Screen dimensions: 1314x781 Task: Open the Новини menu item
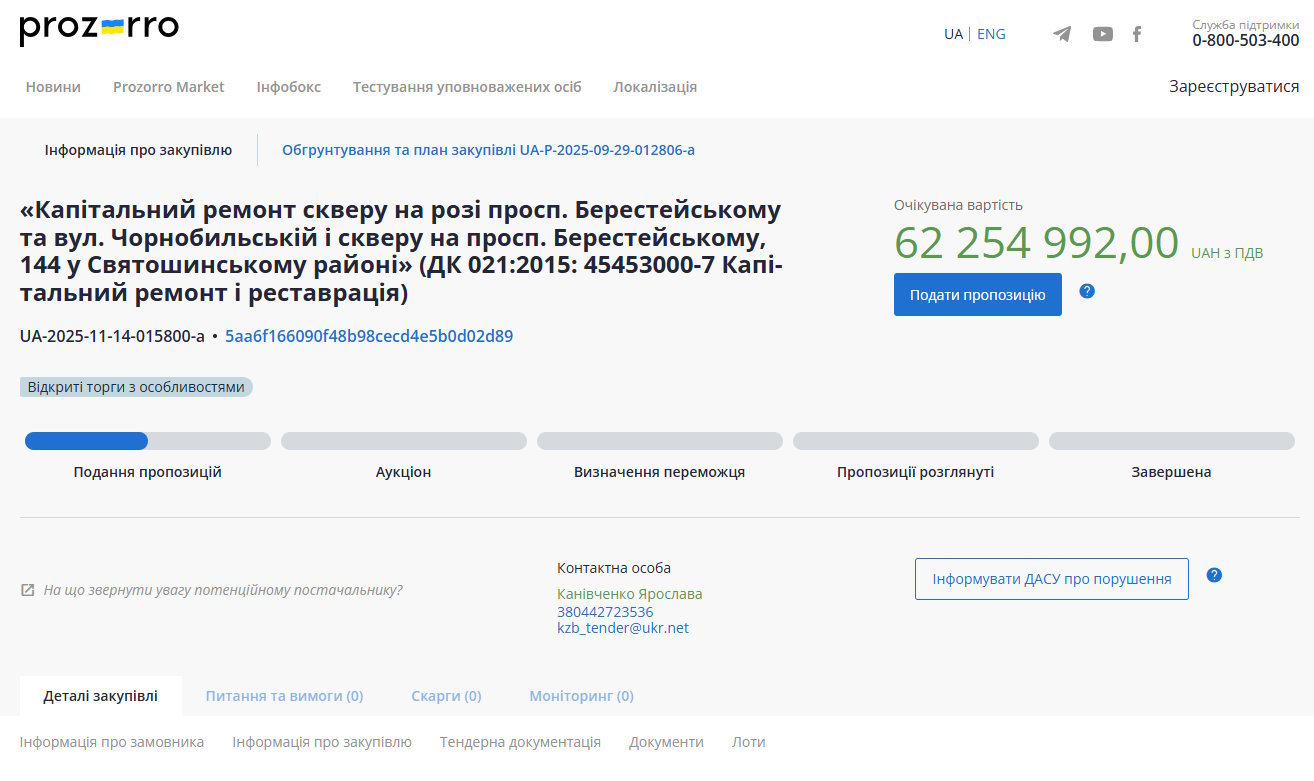pos(53,87)
